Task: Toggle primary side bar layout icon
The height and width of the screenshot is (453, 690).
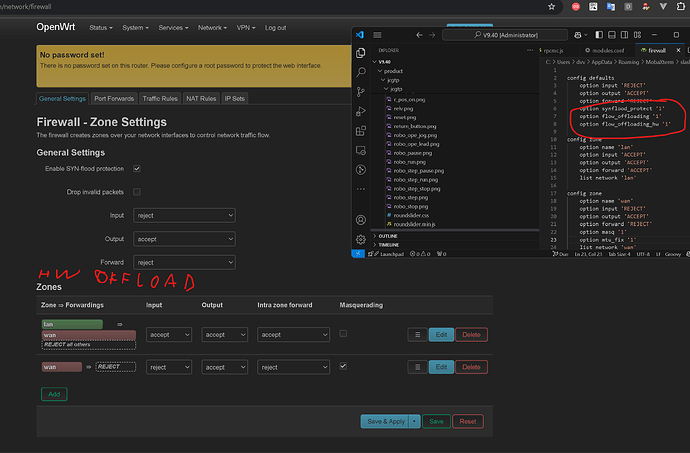Action: [x=599, y=35]
